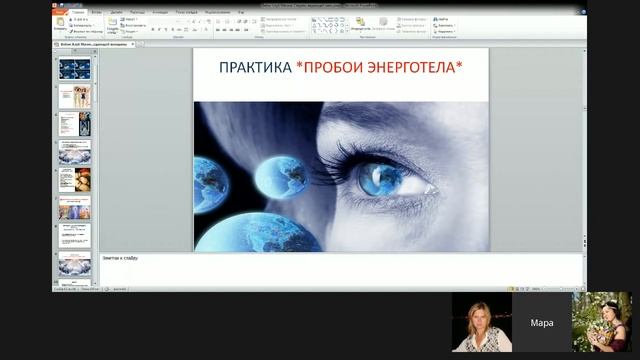Viewport: 640px width, 360px height.
Task: Click the line spacing icon
Action: pos(254,21)
